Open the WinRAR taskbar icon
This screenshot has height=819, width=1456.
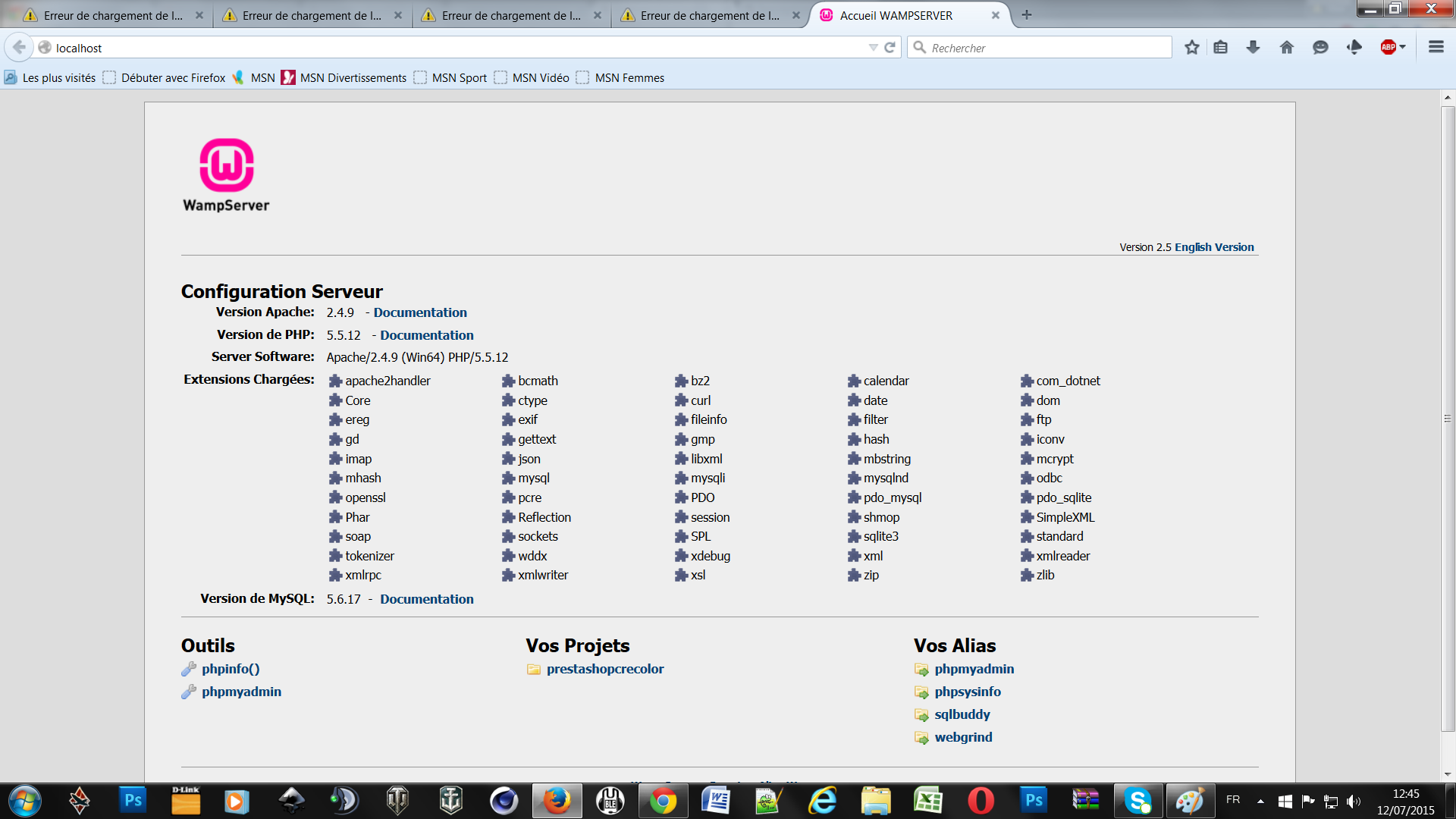click(x=1086, y=801)
